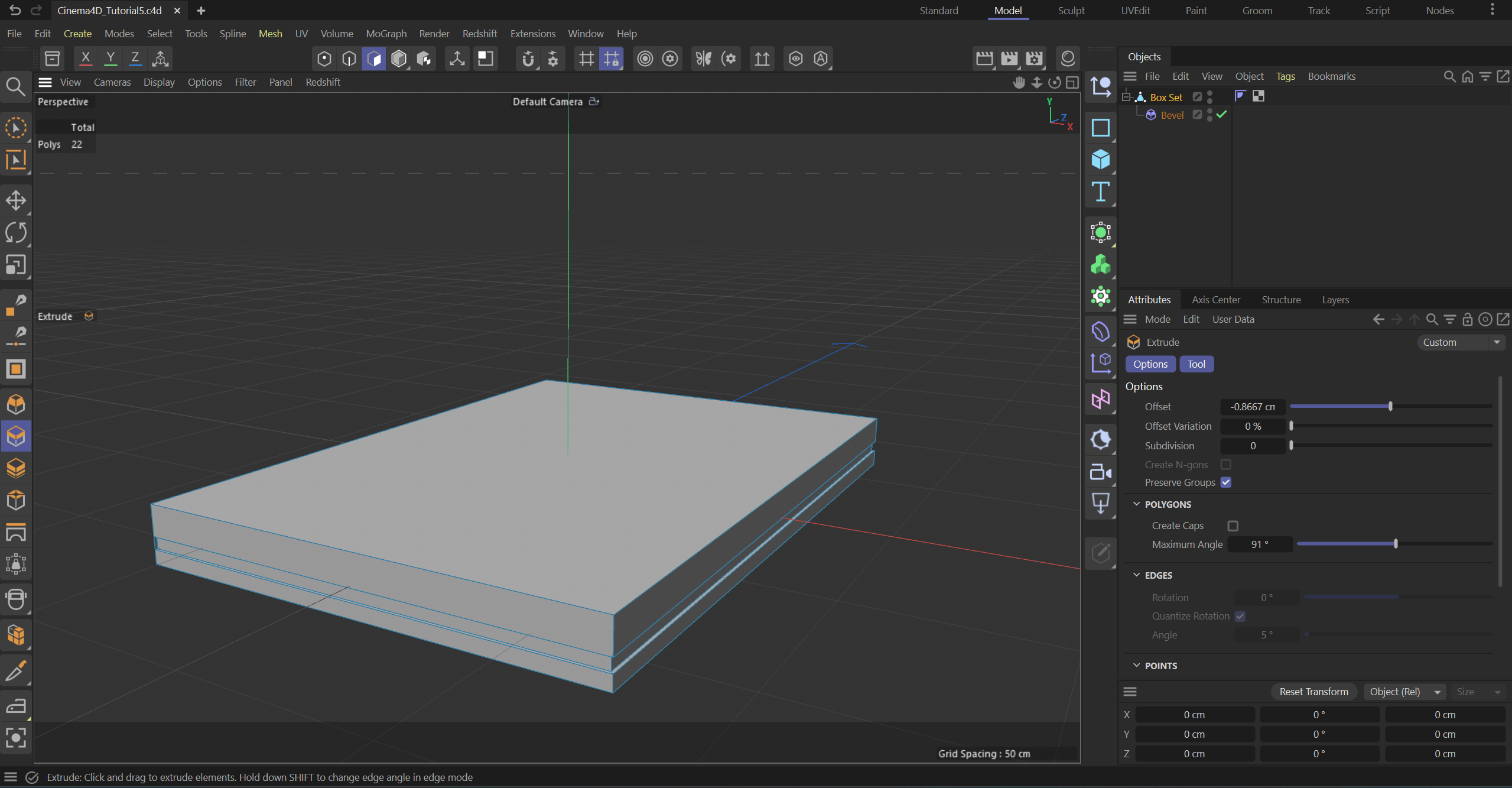Open the Custom preset dropdown
This screenshot has width=1512, height=788.
1460,342
